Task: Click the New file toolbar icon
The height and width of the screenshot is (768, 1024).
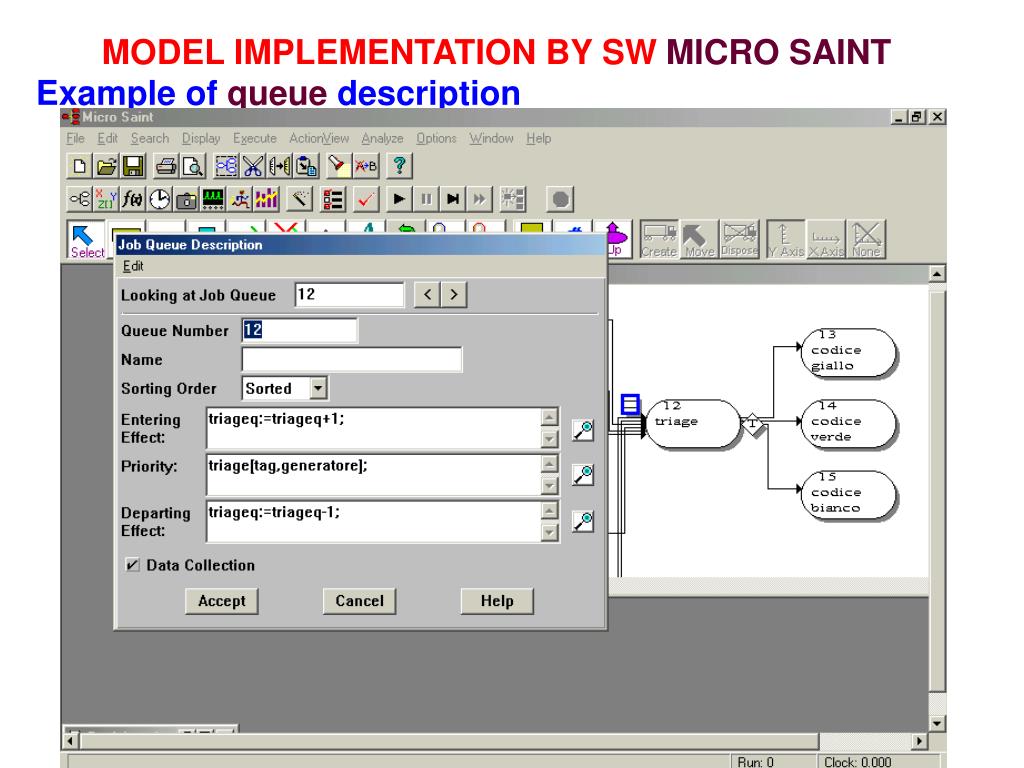Action: point(80,166)
